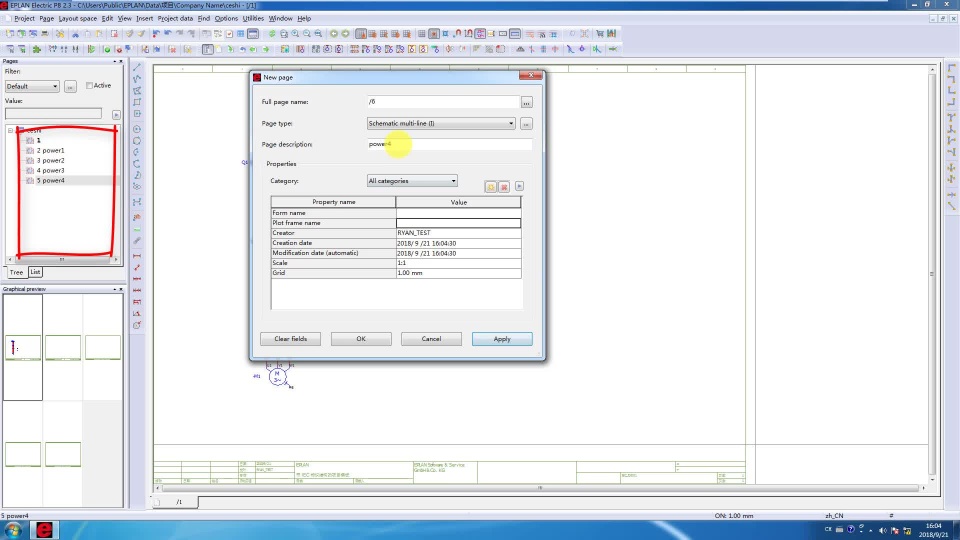Click the green Forward arrow icon
The width and height of the screenshot is (960, 540).
point(345,34)
